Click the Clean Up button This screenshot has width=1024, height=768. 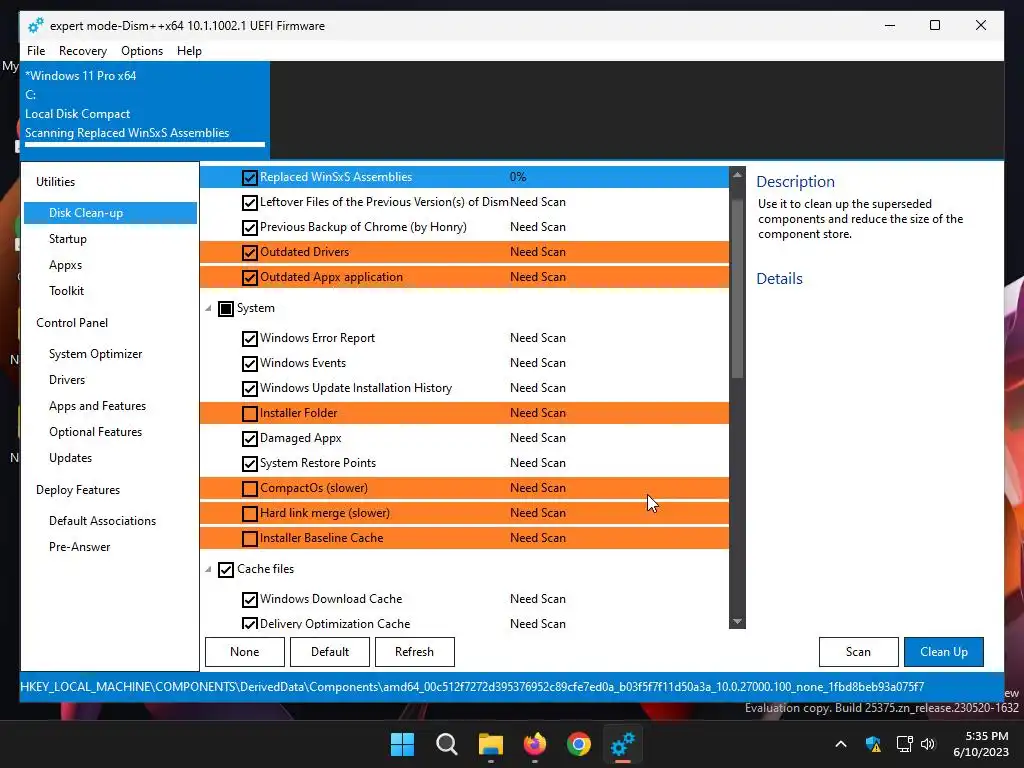click(944, 652)
